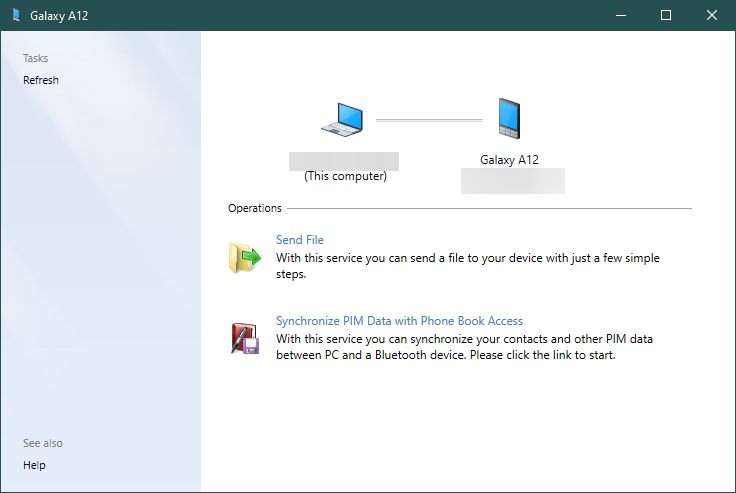Image resolution: width=736 pixels, height=493 pixels.
Task: Click the Send File description text
Action: 467,265
